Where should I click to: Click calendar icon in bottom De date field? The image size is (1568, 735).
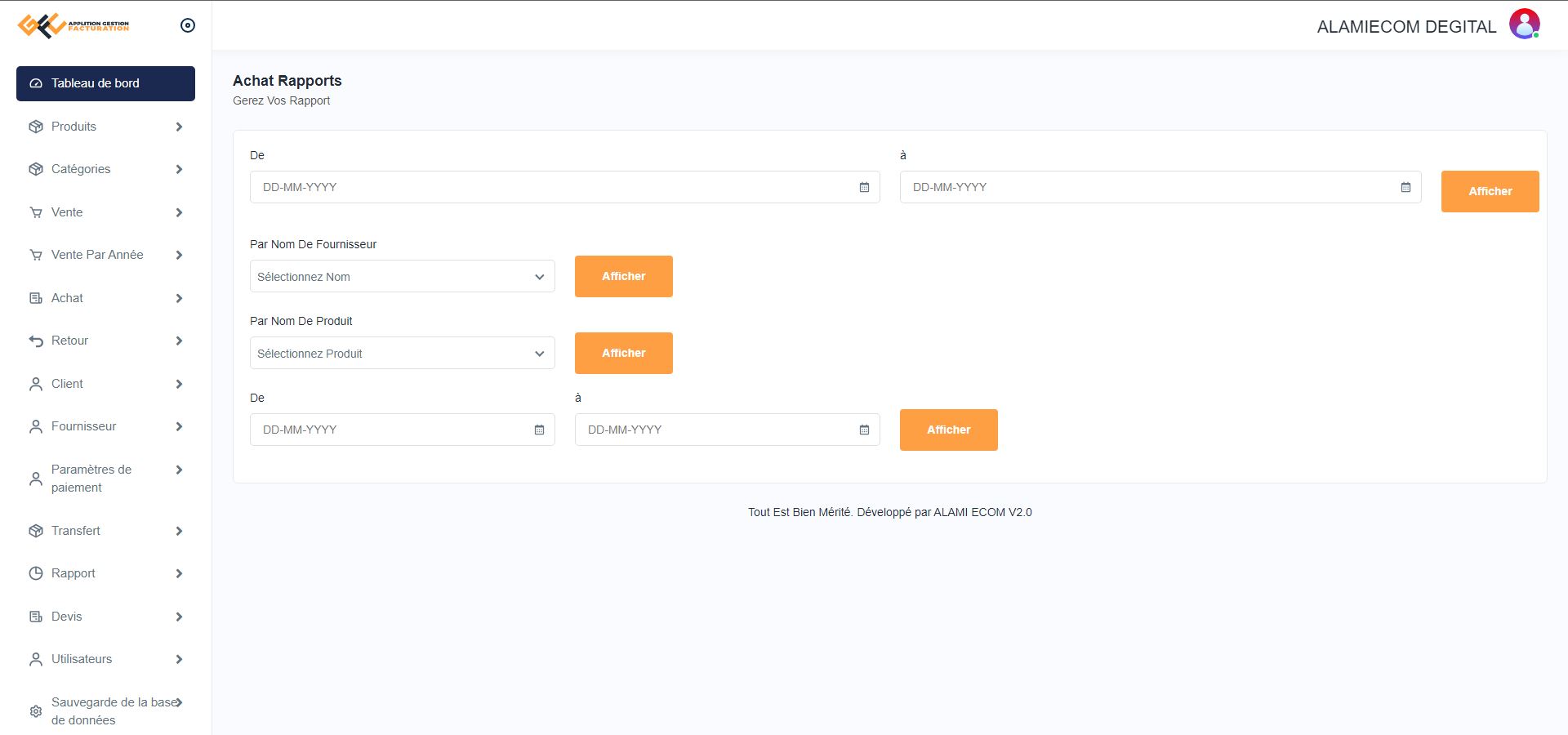(539, 430)
